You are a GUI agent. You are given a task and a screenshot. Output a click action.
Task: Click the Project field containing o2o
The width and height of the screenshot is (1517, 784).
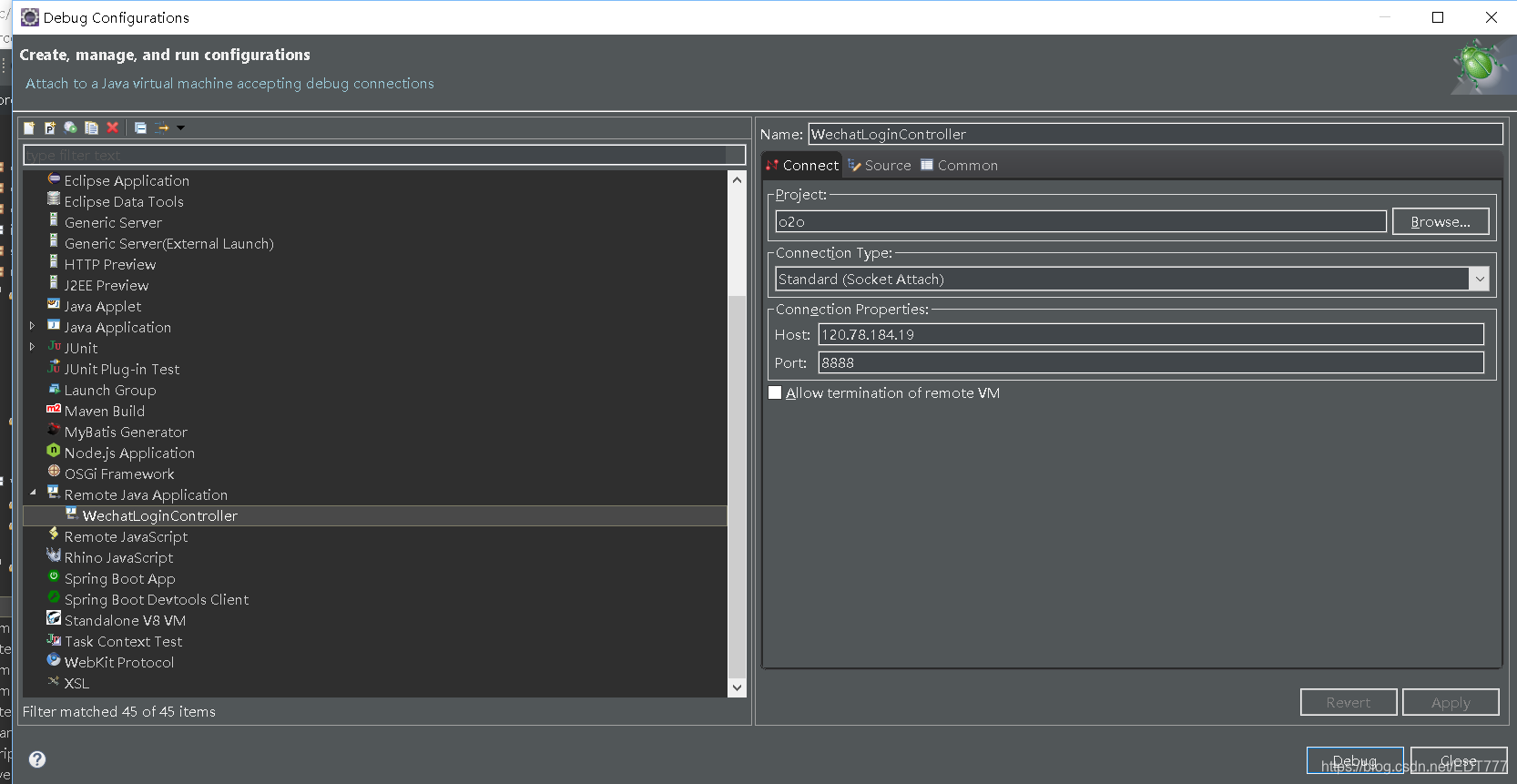[x=1081, y=221]
